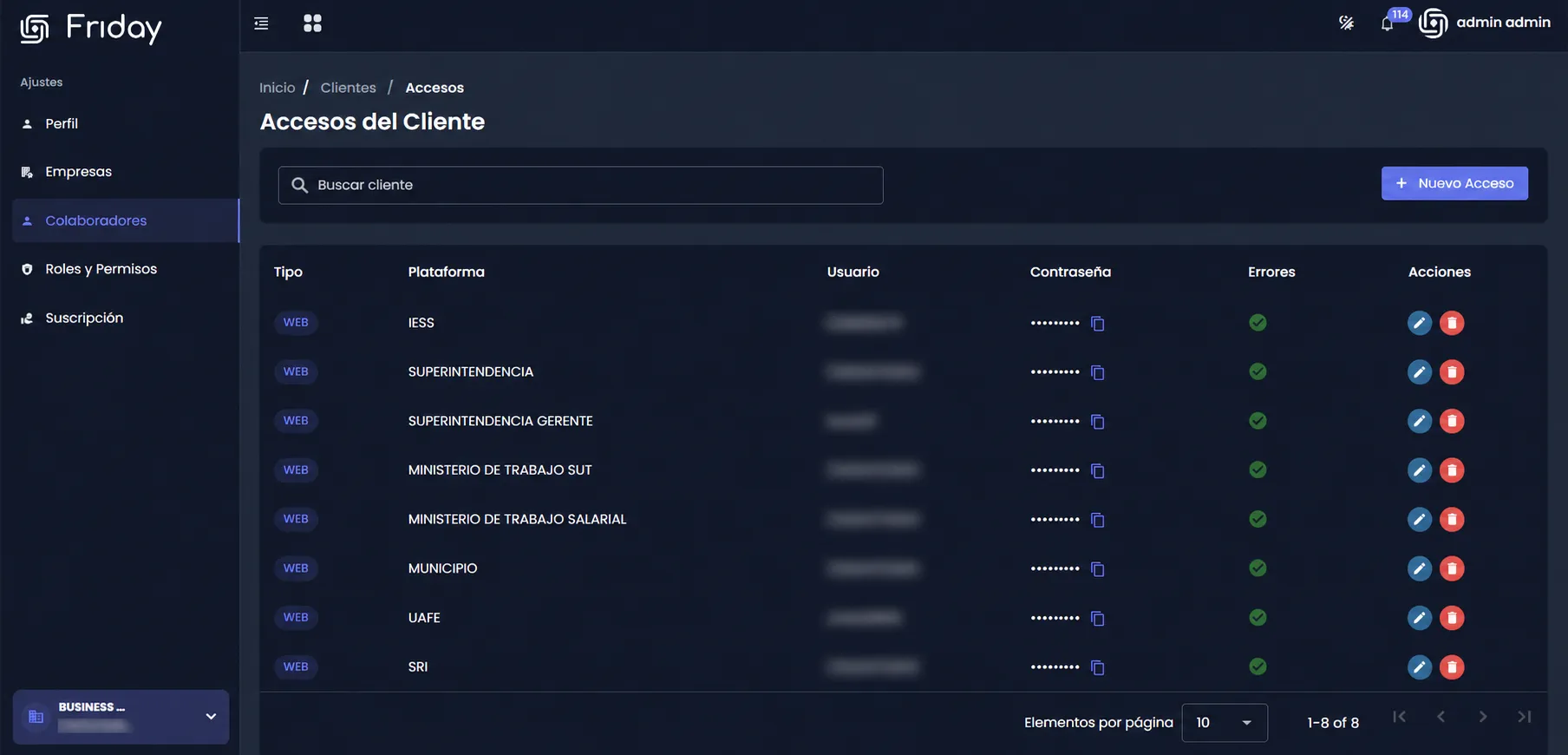Go to Roles y Permisos in the sidebar
Screen dimensions: 1568x755
[x=101, y=269]
